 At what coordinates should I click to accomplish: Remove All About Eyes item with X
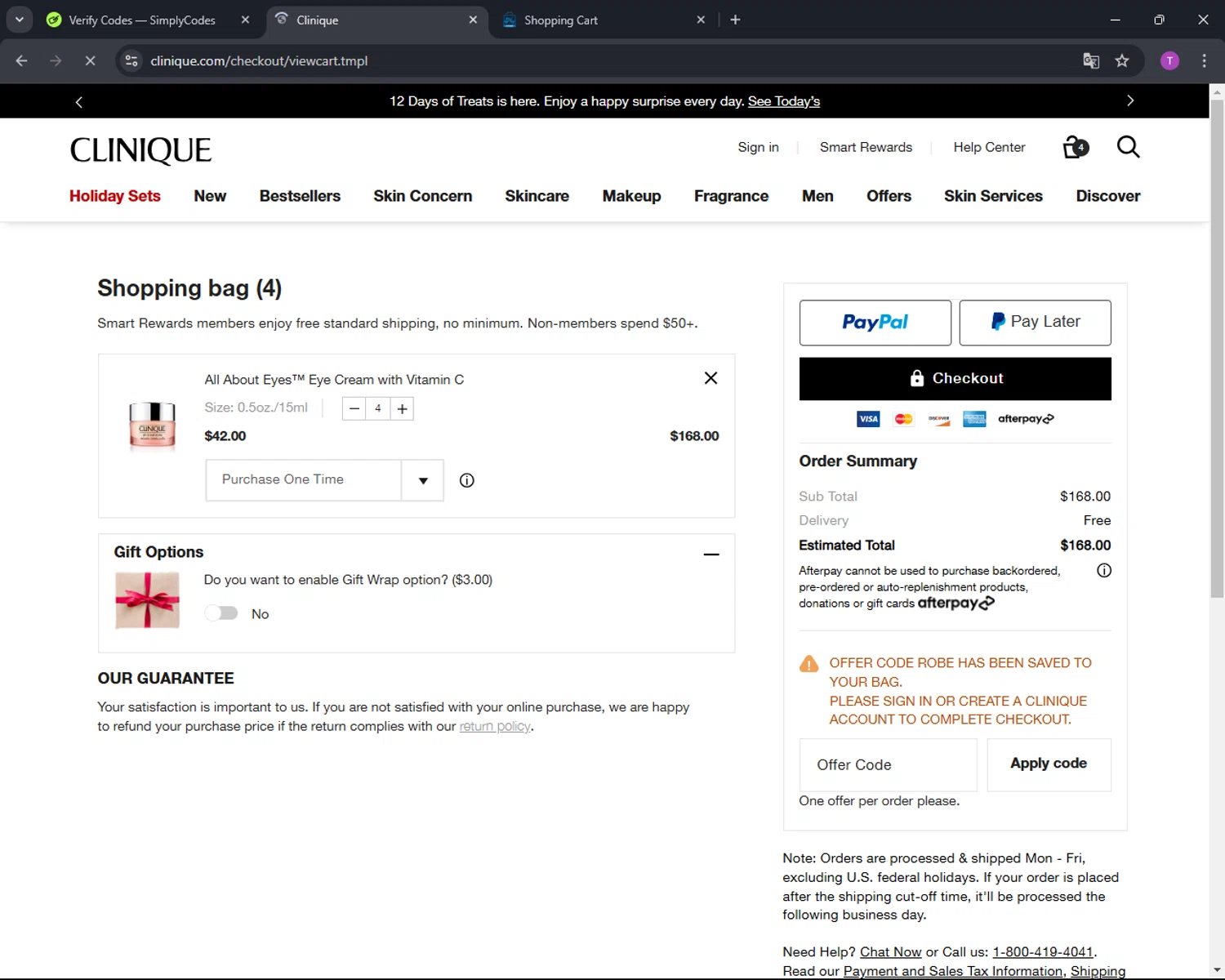[710, 378]
